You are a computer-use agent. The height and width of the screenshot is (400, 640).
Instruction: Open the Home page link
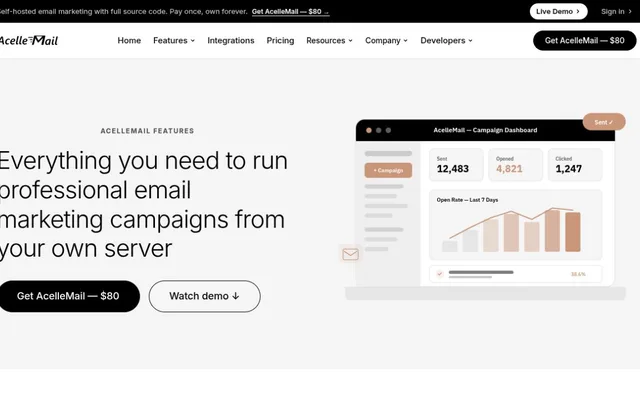click(129, 40)
